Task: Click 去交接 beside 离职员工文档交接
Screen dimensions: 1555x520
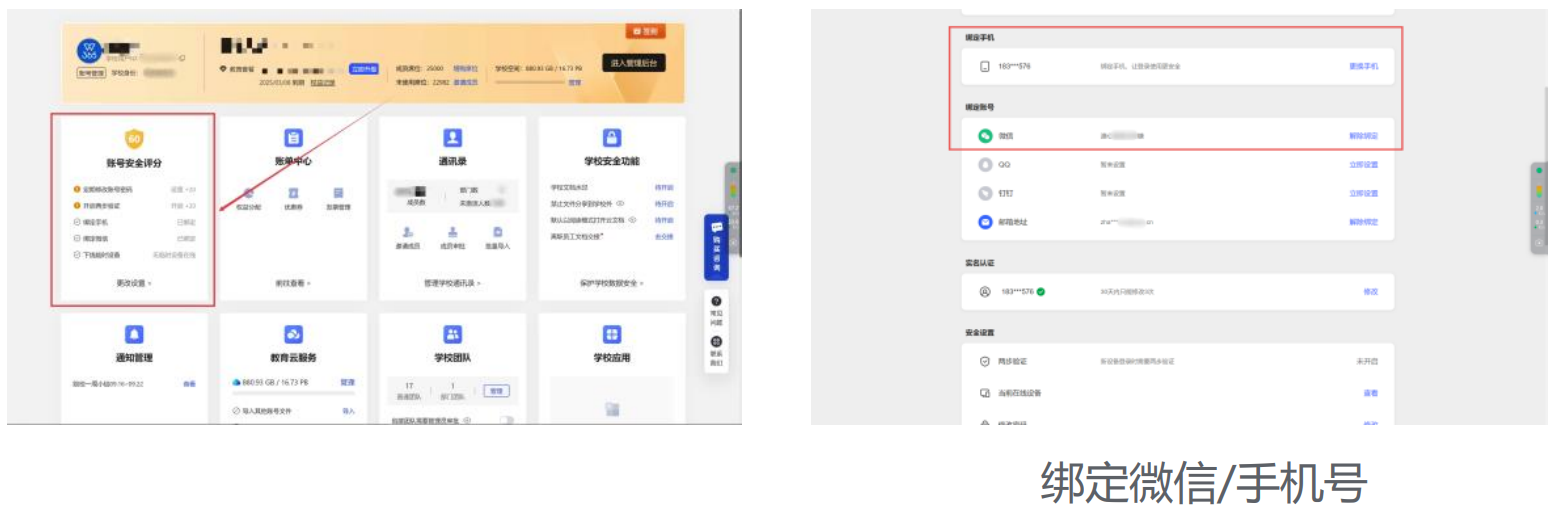Action: (x=664, y=236)
